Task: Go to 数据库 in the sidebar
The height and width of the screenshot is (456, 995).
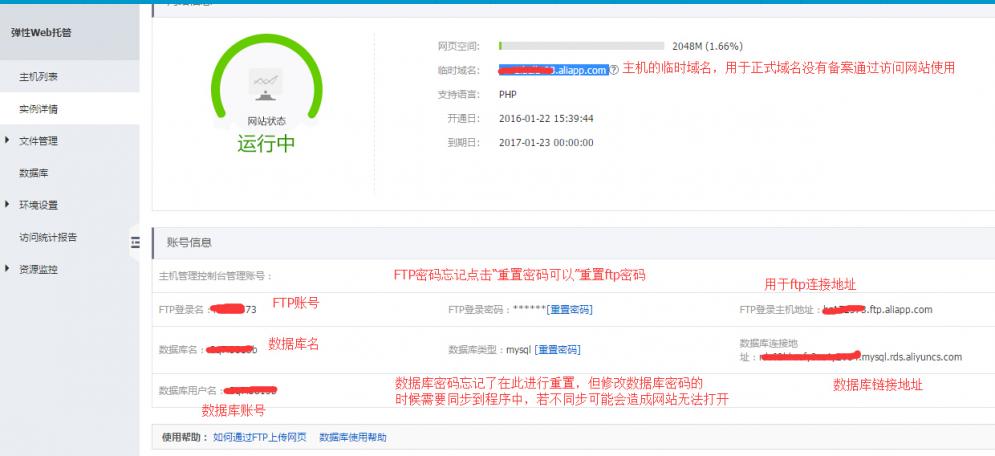Action: coord(34,173)
